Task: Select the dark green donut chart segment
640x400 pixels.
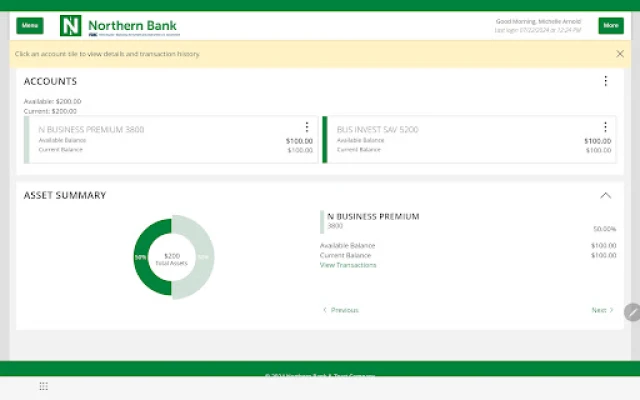Action: tap(142, 257)
